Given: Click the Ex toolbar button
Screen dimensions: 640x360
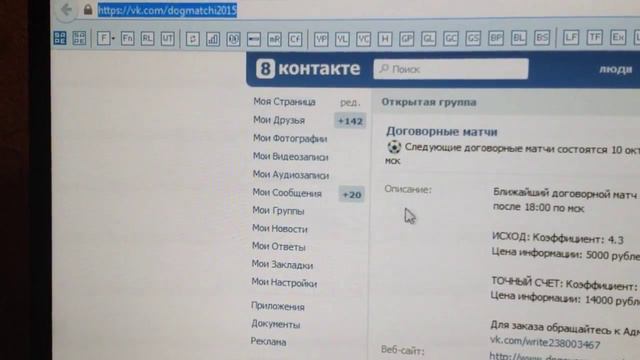Looking at the screenshot, I should coord(618,38).
